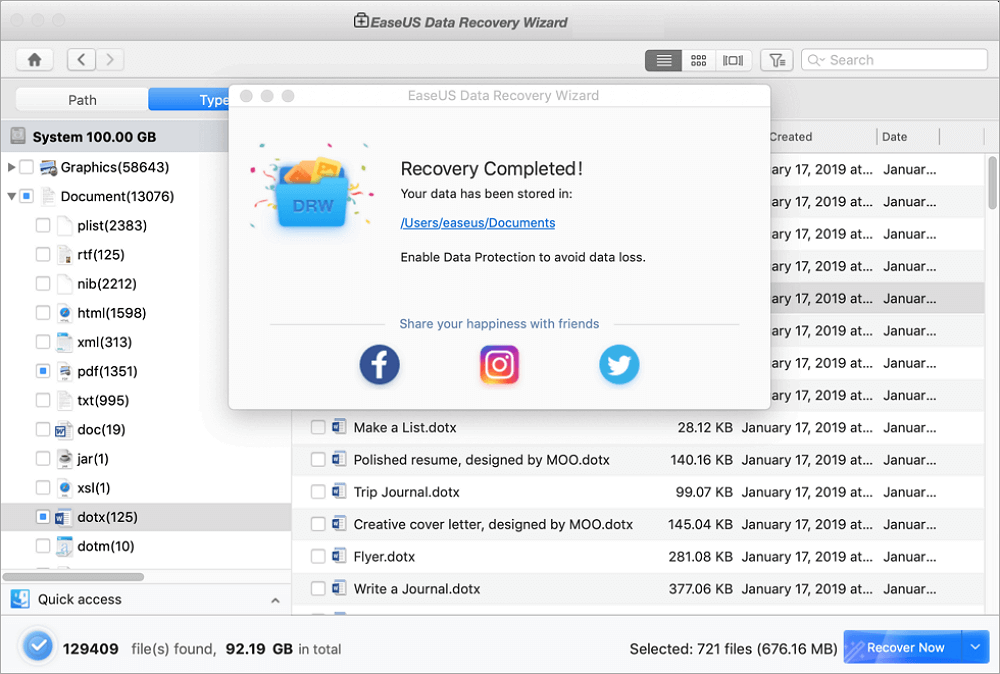Toggle the pdf(1351) checkbox
Screen dimensions: 1000x674
(x=43, y=371)
